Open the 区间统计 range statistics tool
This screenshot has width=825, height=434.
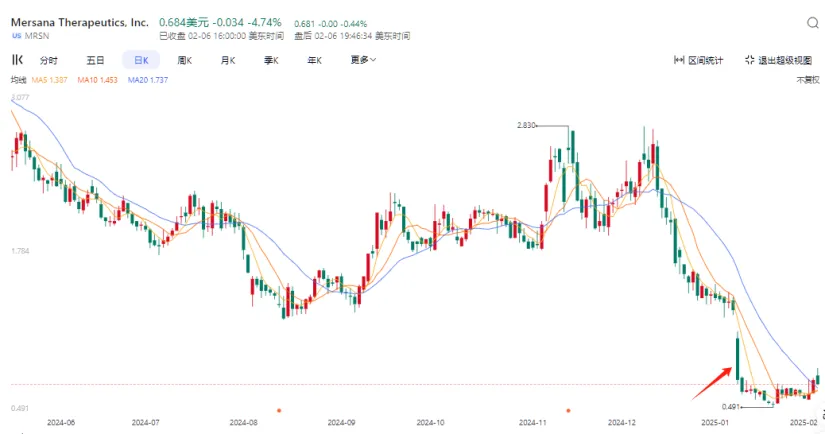702,60
